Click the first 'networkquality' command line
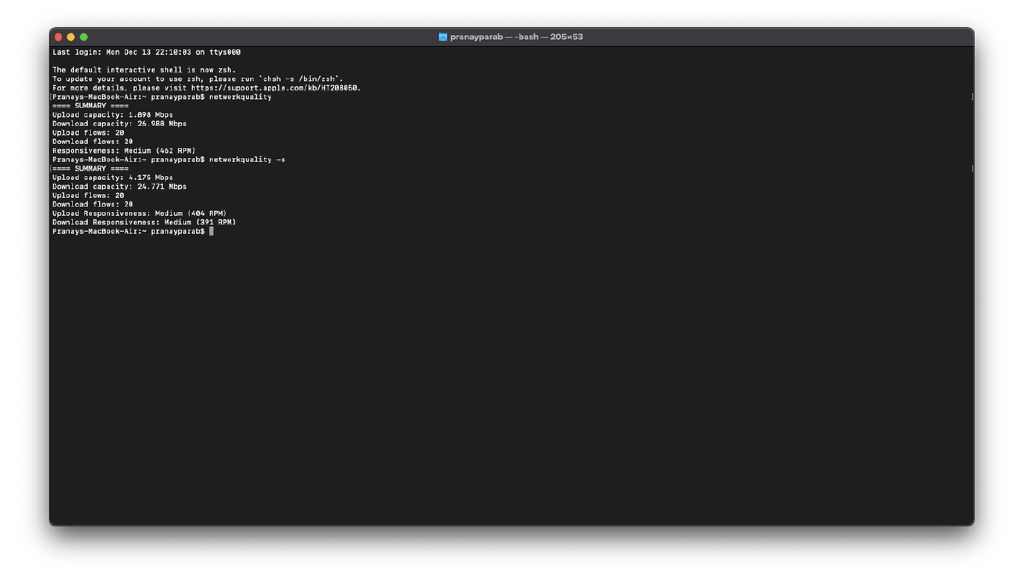Viewport: 1024px width, 576px height. [x=162, y=97]
